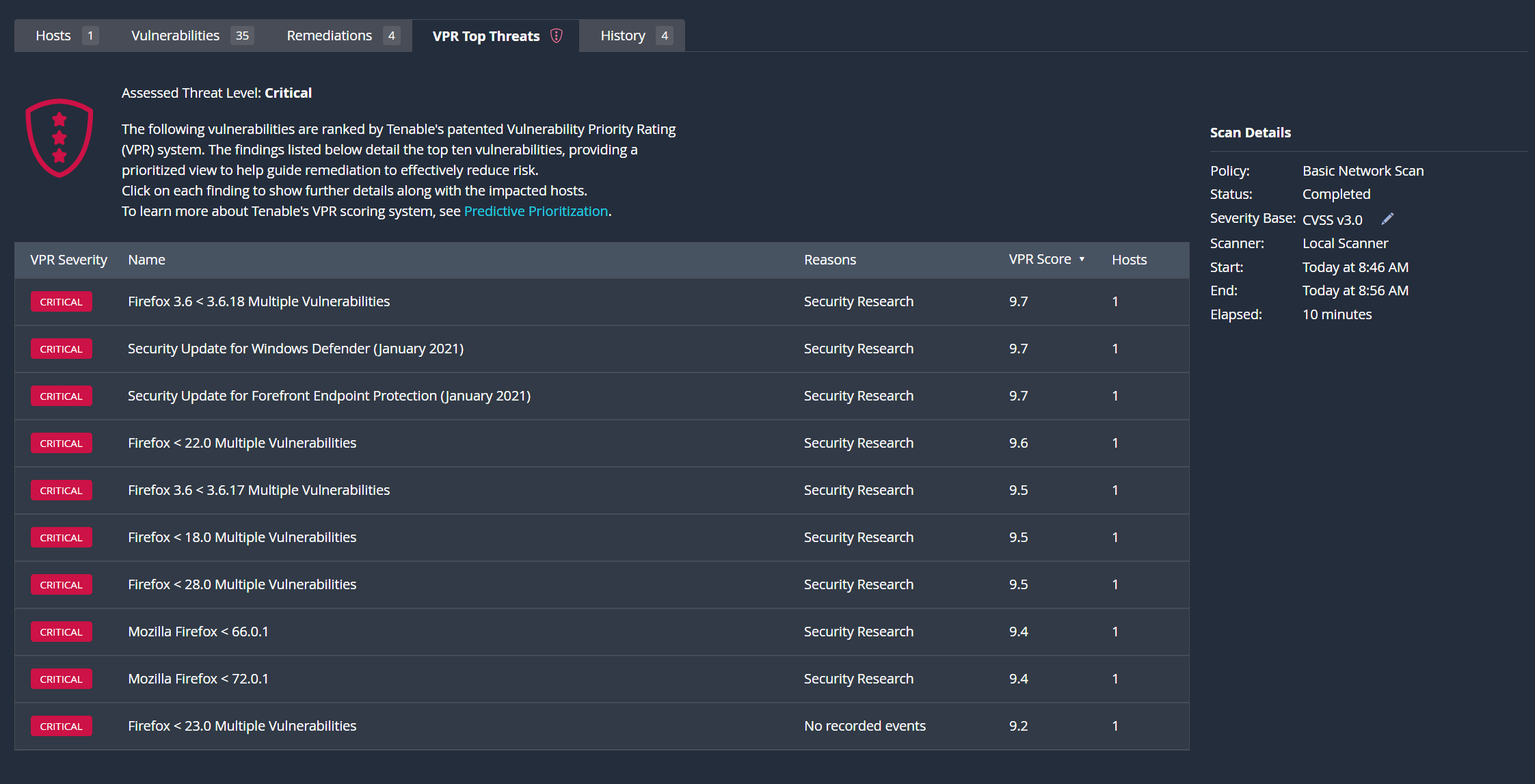The width and height of the screenshot is (1535, 784).
Task: Click the Reasons column header
Action: click(829, 260)
